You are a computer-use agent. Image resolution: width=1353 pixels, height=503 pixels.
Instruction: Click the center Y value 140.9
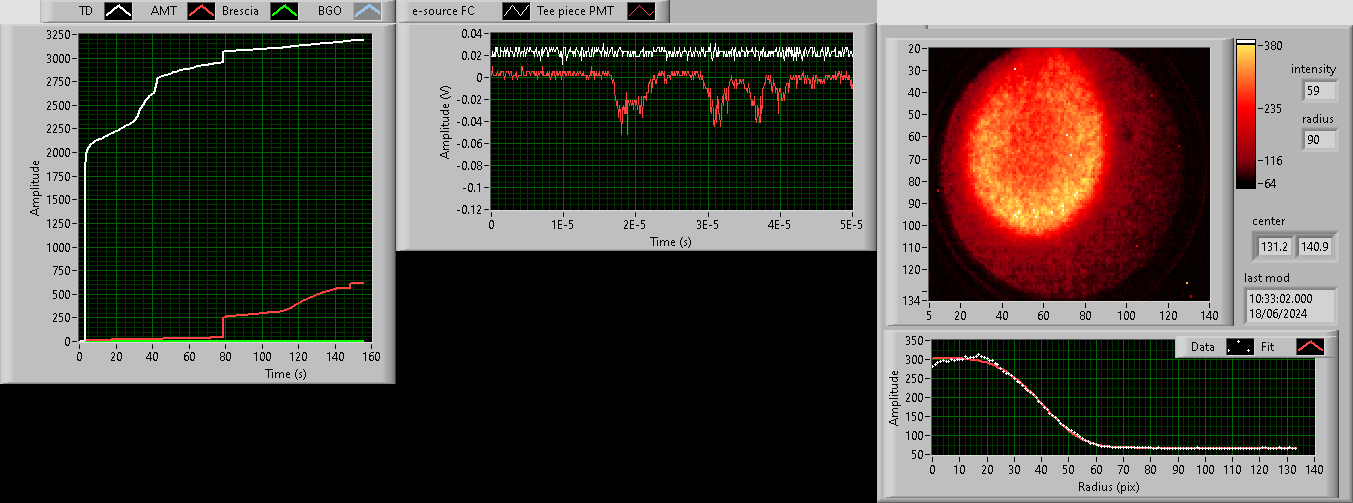(x=1314, y=245)
